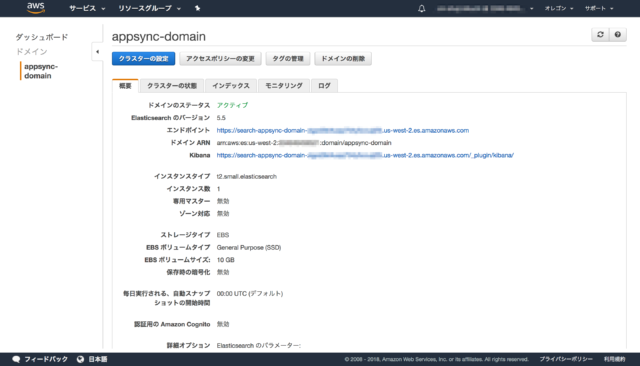
Task: Click the AWS logo home icon
Action: tap(36, 8)
